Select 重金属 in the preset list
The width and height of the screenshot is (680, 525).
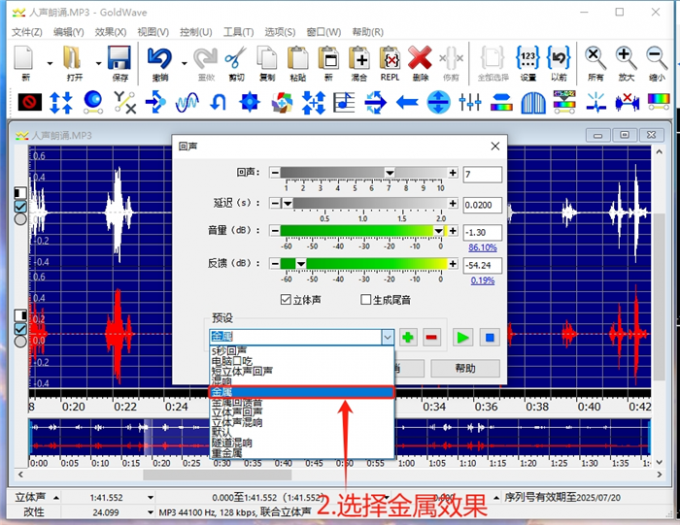coord(302,453)
